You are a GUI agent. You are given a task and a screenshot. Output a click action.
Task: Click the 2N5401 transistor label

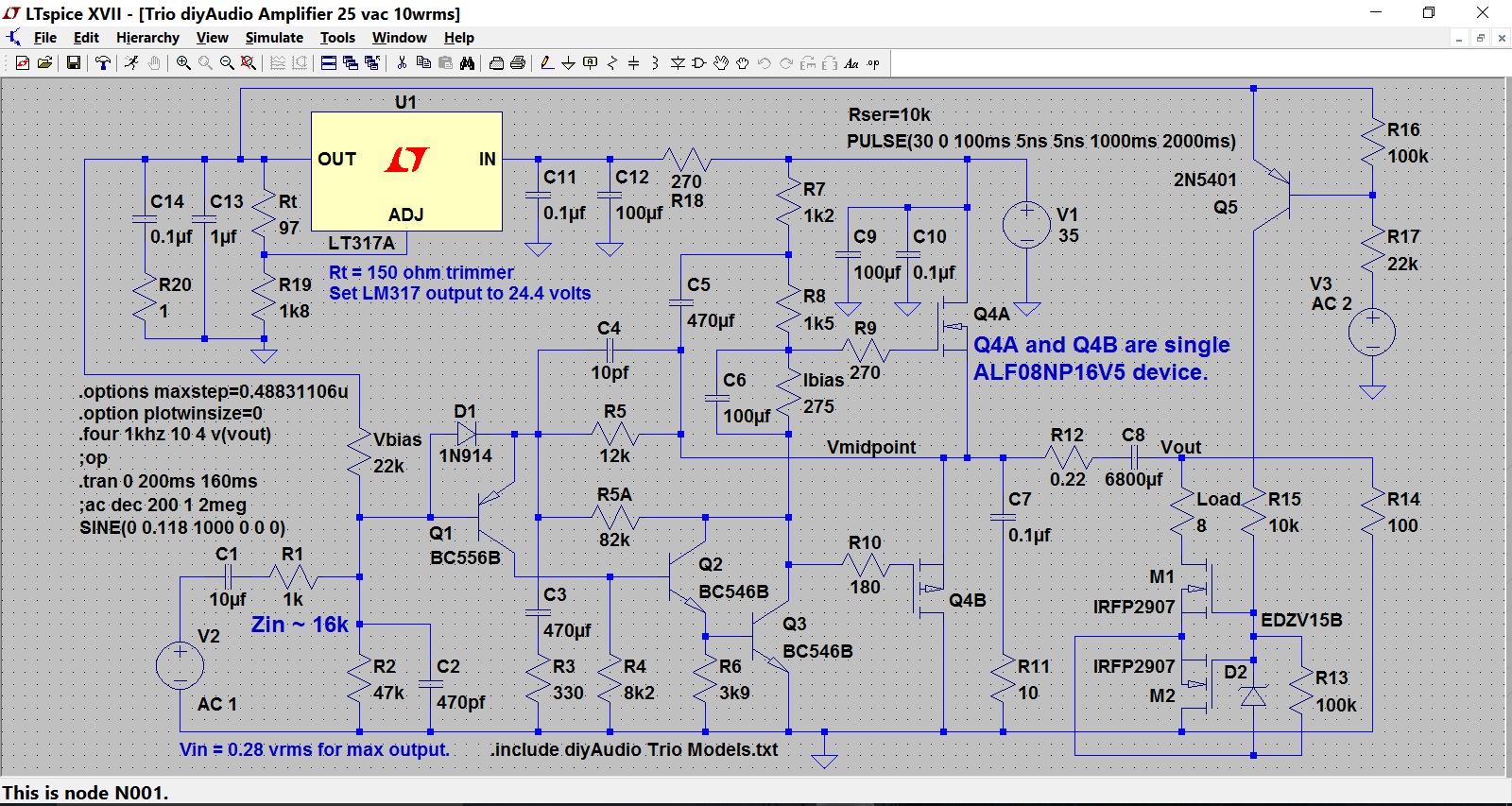pyautogui.click(x=1205, y=180)
